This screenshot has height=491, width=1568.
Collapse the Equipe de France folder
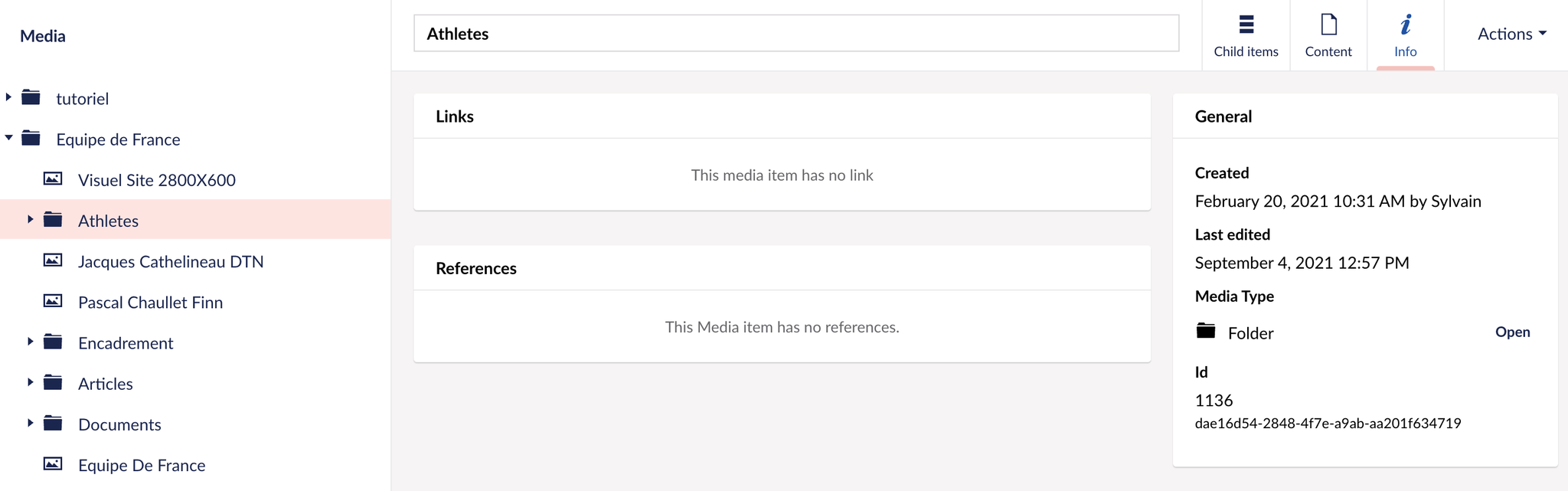[8, 138]
